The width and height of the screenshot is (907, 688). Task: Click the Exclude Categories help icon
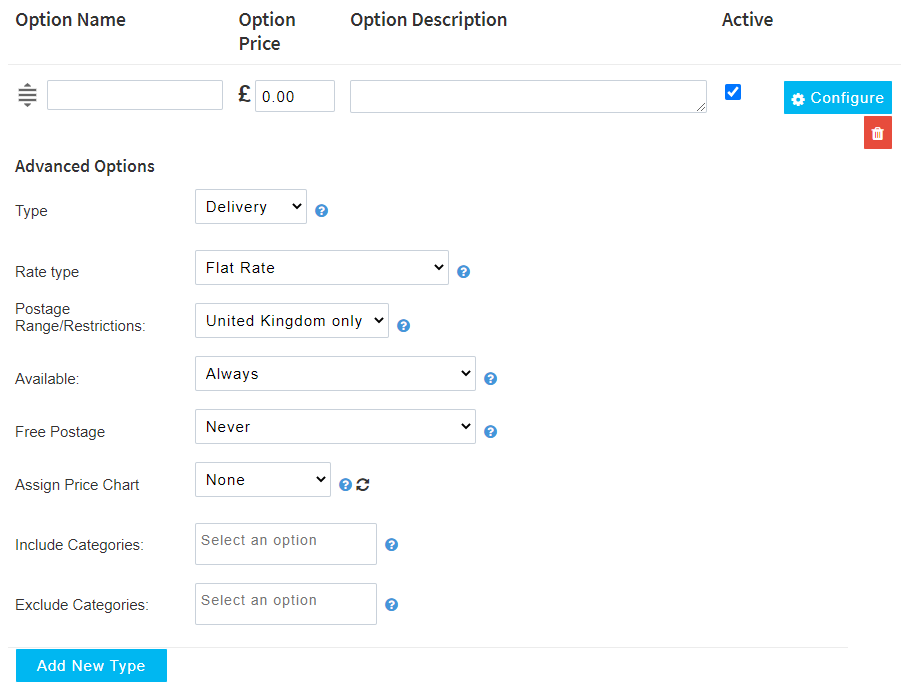392,605
